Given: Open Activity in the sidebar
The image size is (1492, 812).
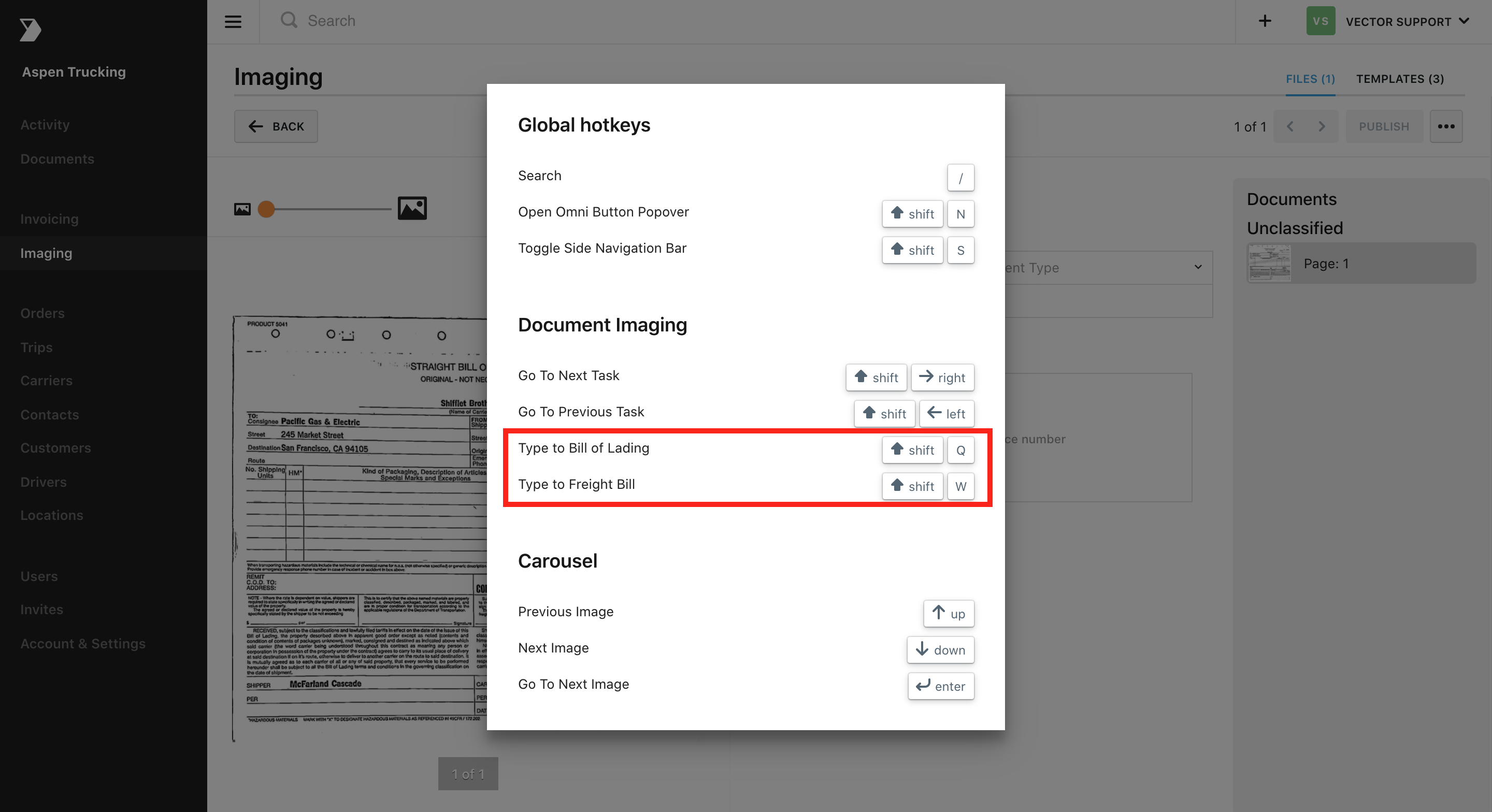Looking at the screenshot, I should pos(45,124).
